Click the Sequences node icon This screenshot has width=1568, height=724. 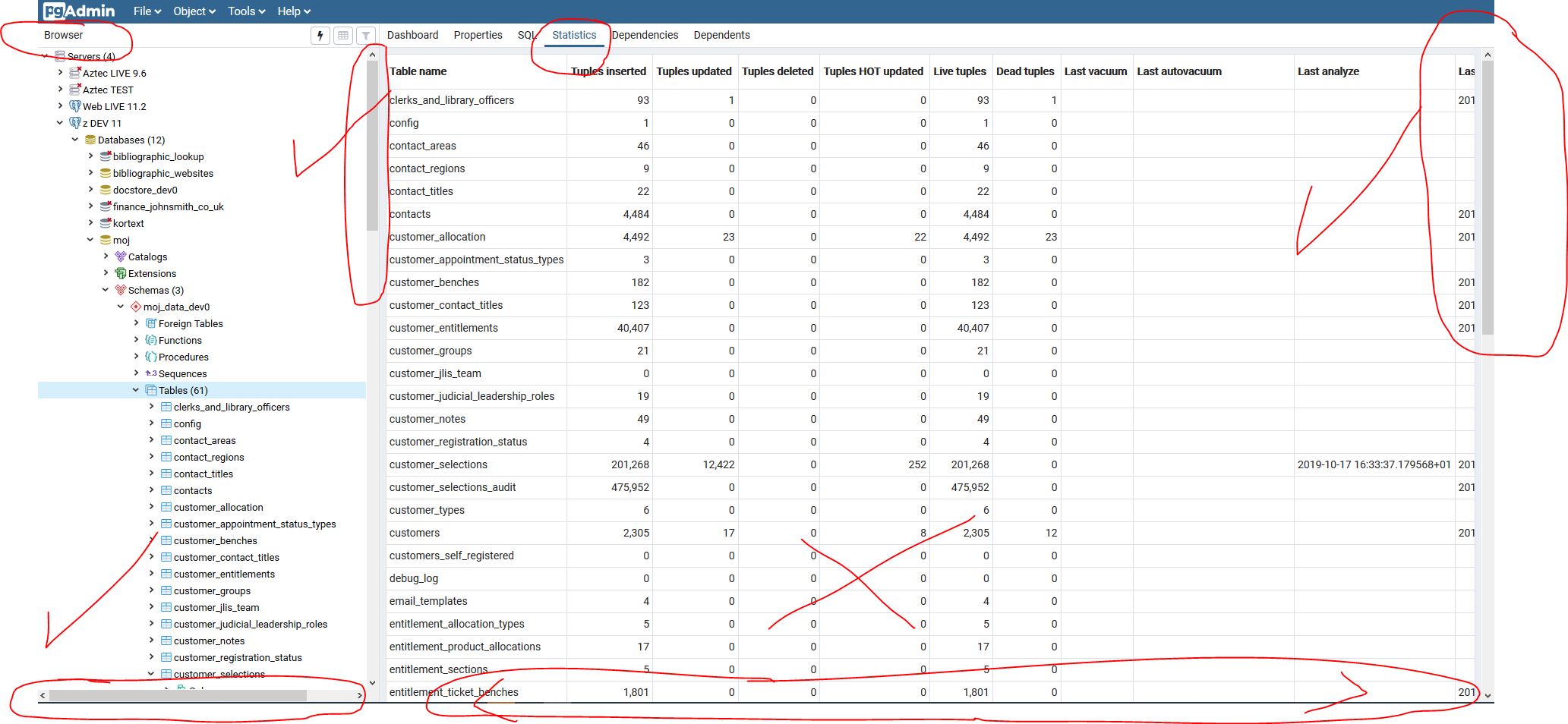(x=150, y=373)
